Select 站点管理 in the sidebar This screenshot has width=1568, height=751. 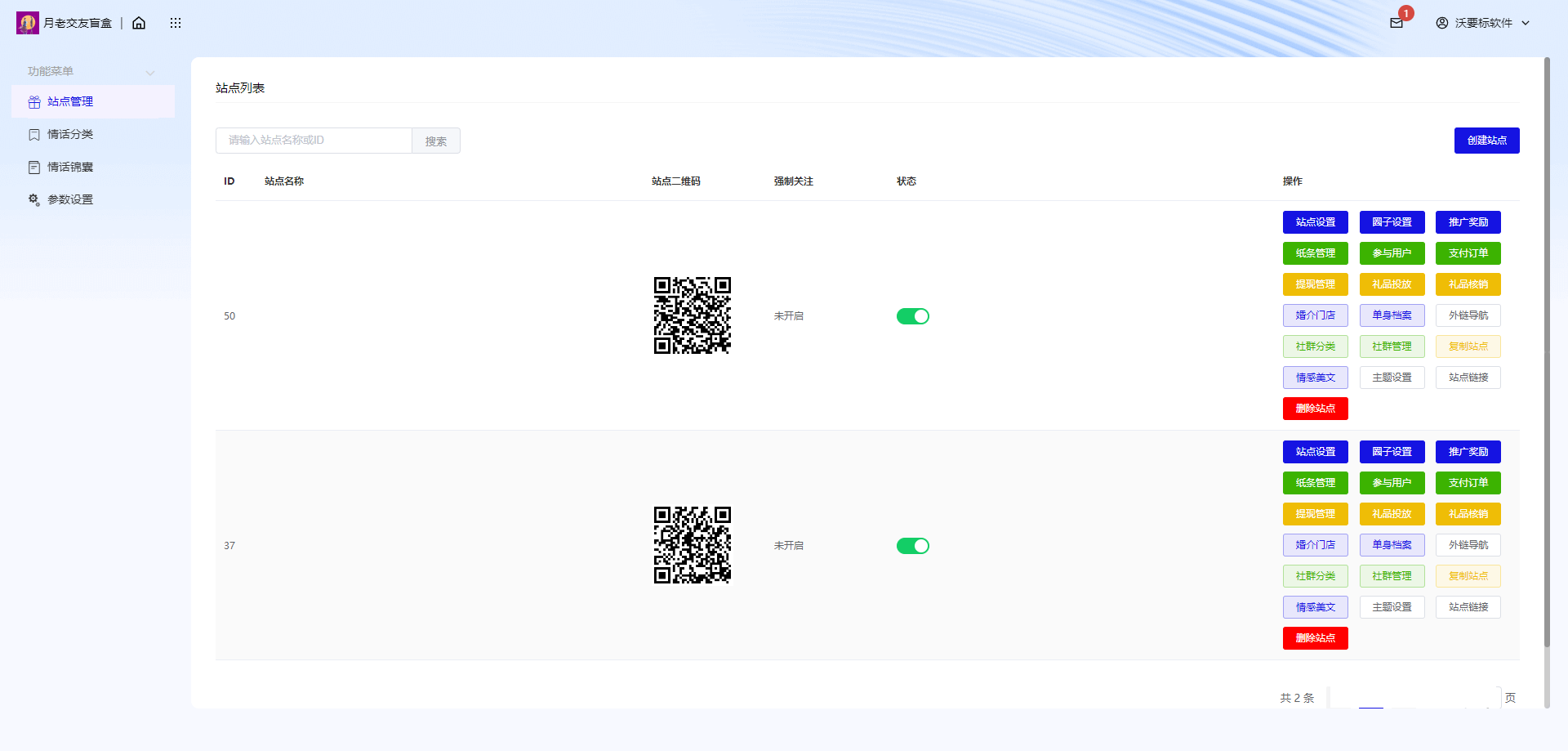click(93, 102)
